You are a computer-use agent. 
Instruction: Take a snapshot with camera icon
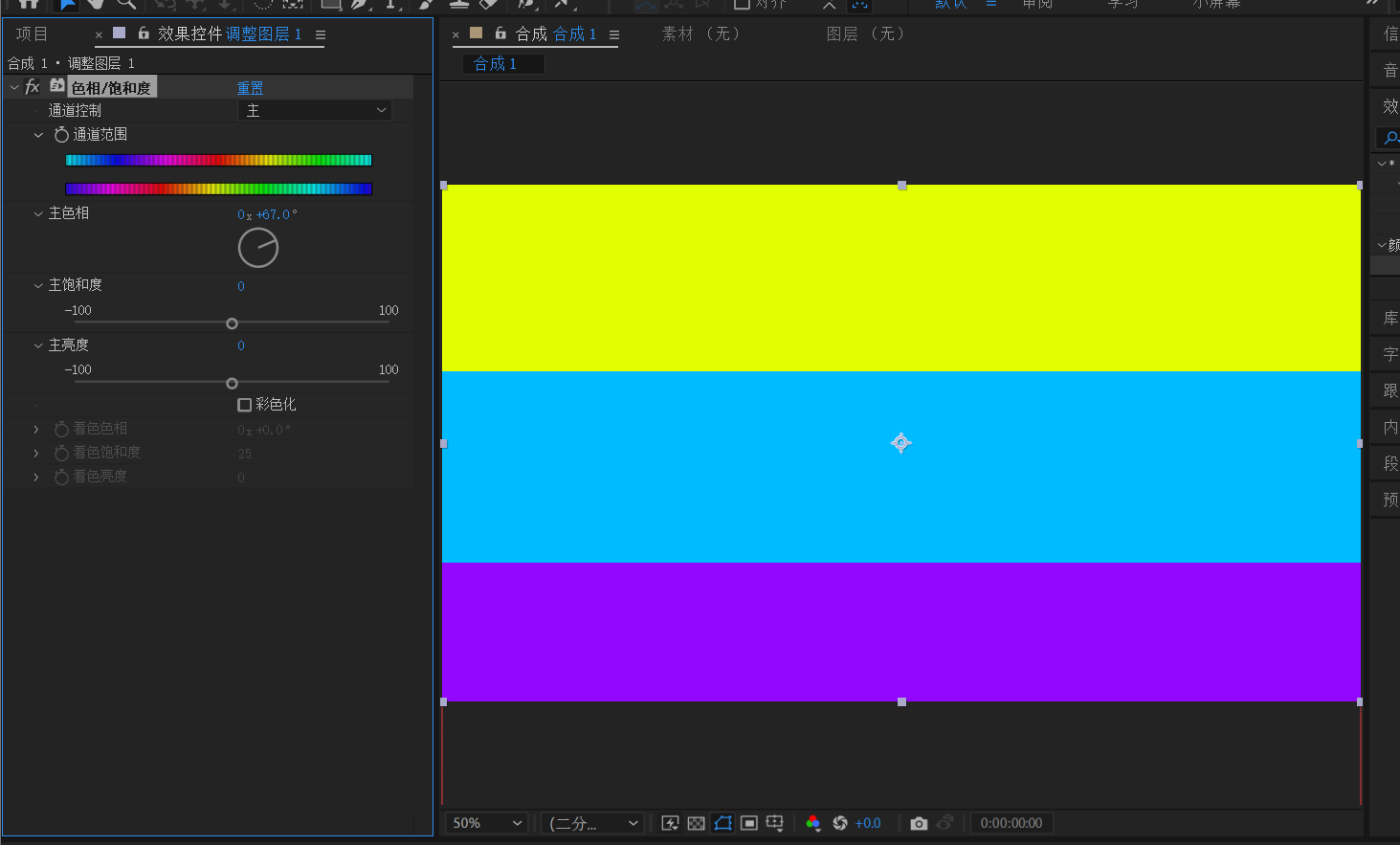click(x=919, y=823)
